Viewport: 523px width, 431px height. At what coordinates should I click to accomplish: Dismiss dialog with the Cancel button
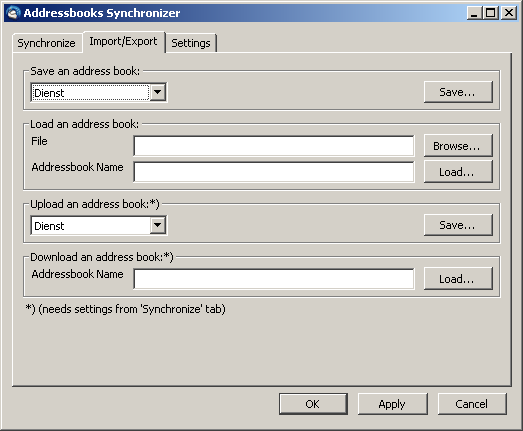point(472,404)
